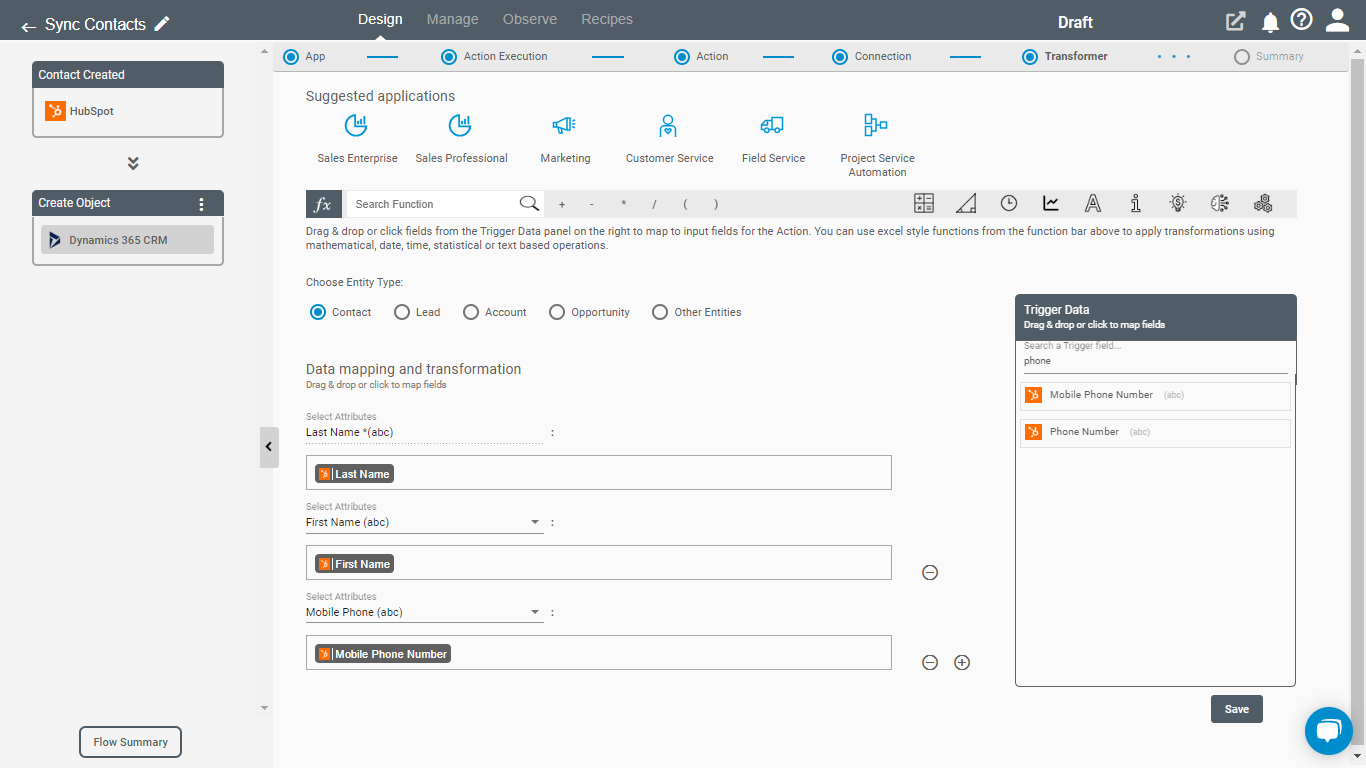Open the financial lightbulb functions icon

[1178, 203]
